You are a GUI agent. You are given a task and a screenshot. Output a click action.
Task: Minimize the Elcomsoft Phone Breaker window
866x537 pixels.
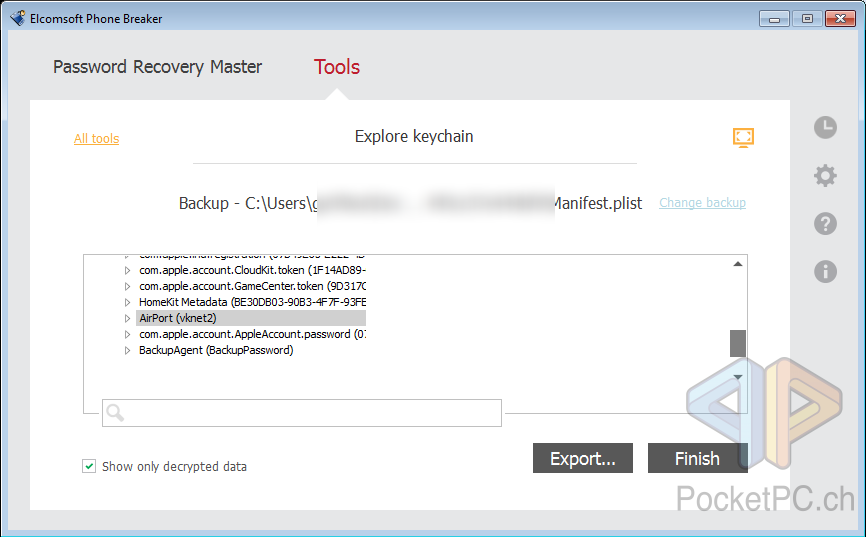774,19
